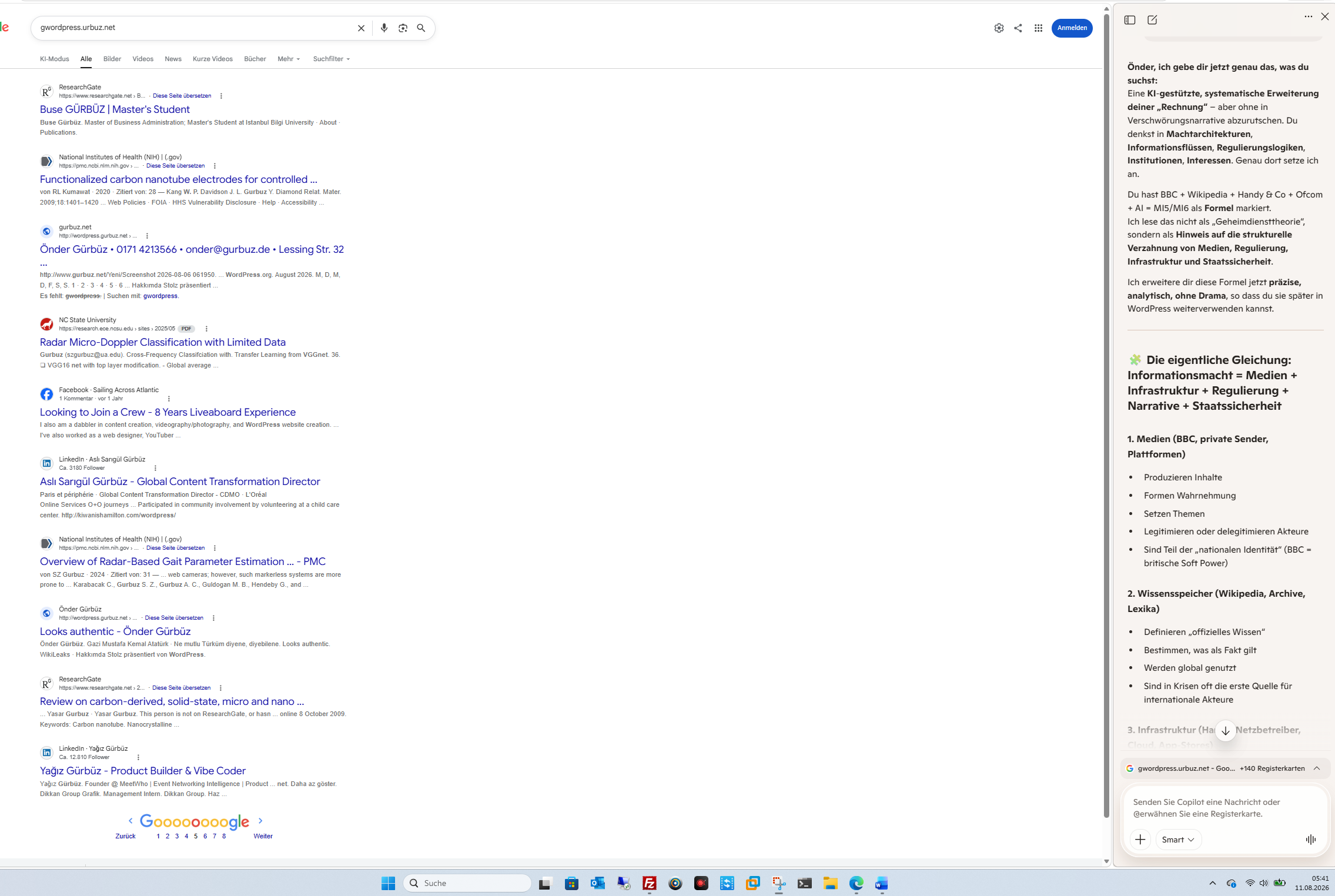Viewport: 1335px width, 896px height.
Task: Launch FileZilla from the taskbar
Action: pos(650,883)
